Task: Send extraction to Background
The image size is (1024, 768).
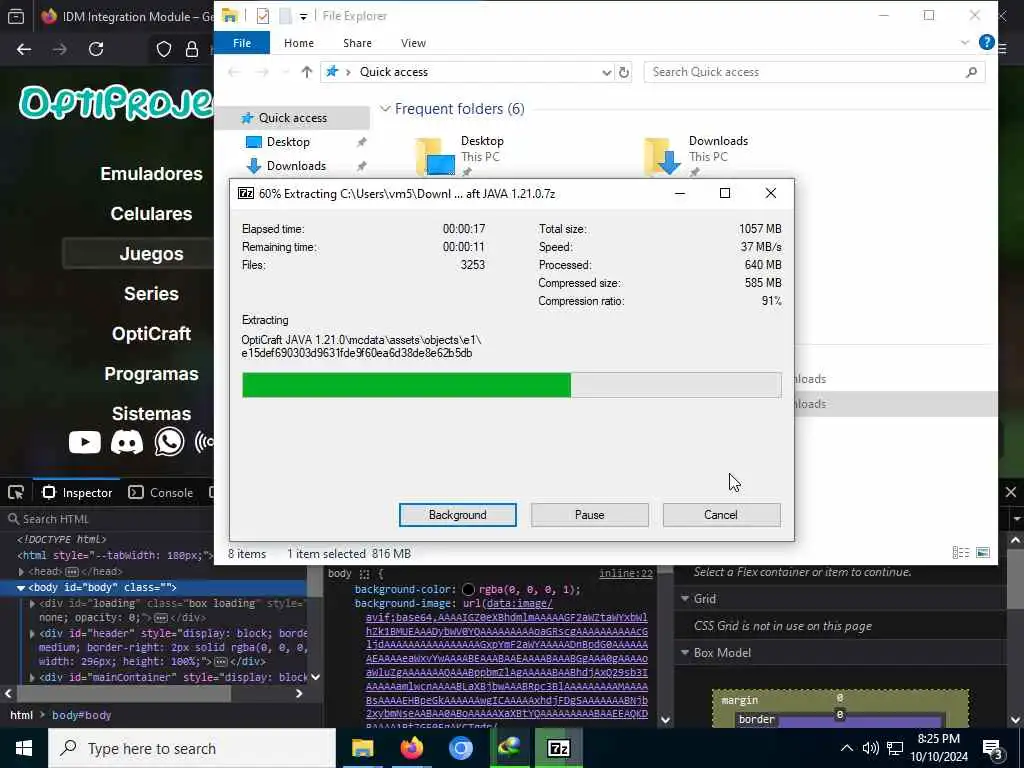Action: [x=457, y=515]
